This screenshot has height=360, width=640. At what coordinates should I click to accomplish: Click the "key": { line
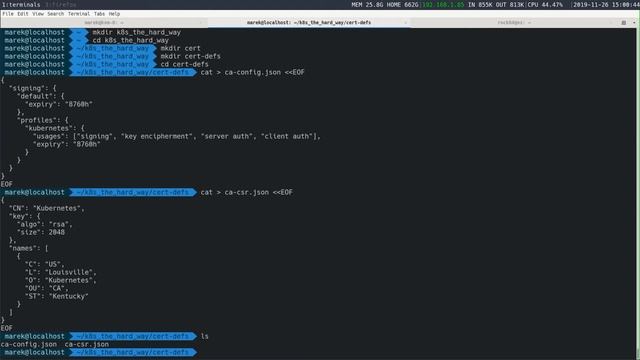tap(24, 216)
